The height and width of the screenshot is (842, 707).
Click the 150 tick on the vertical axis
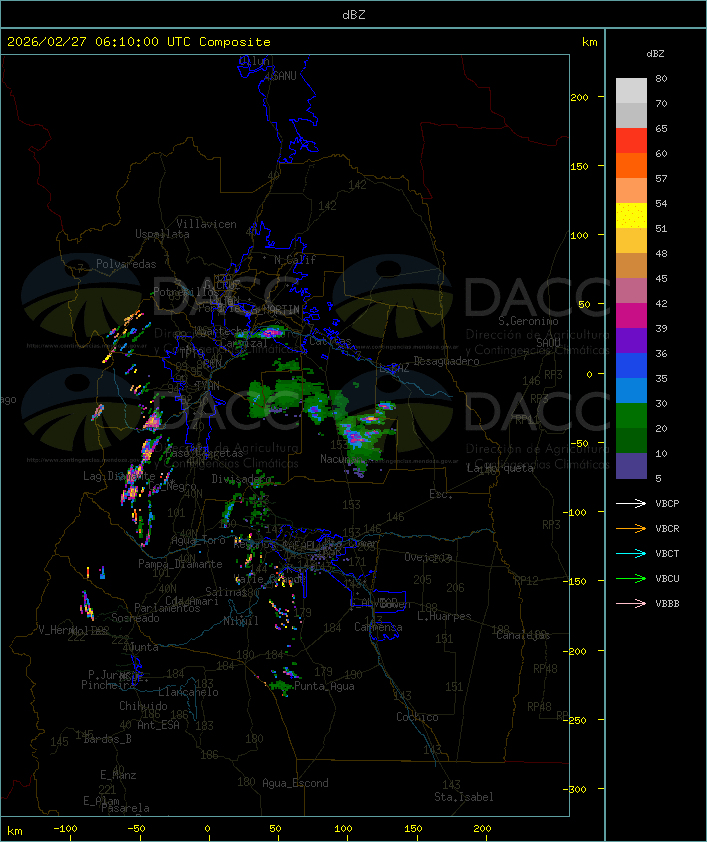(x=579, y=166)
